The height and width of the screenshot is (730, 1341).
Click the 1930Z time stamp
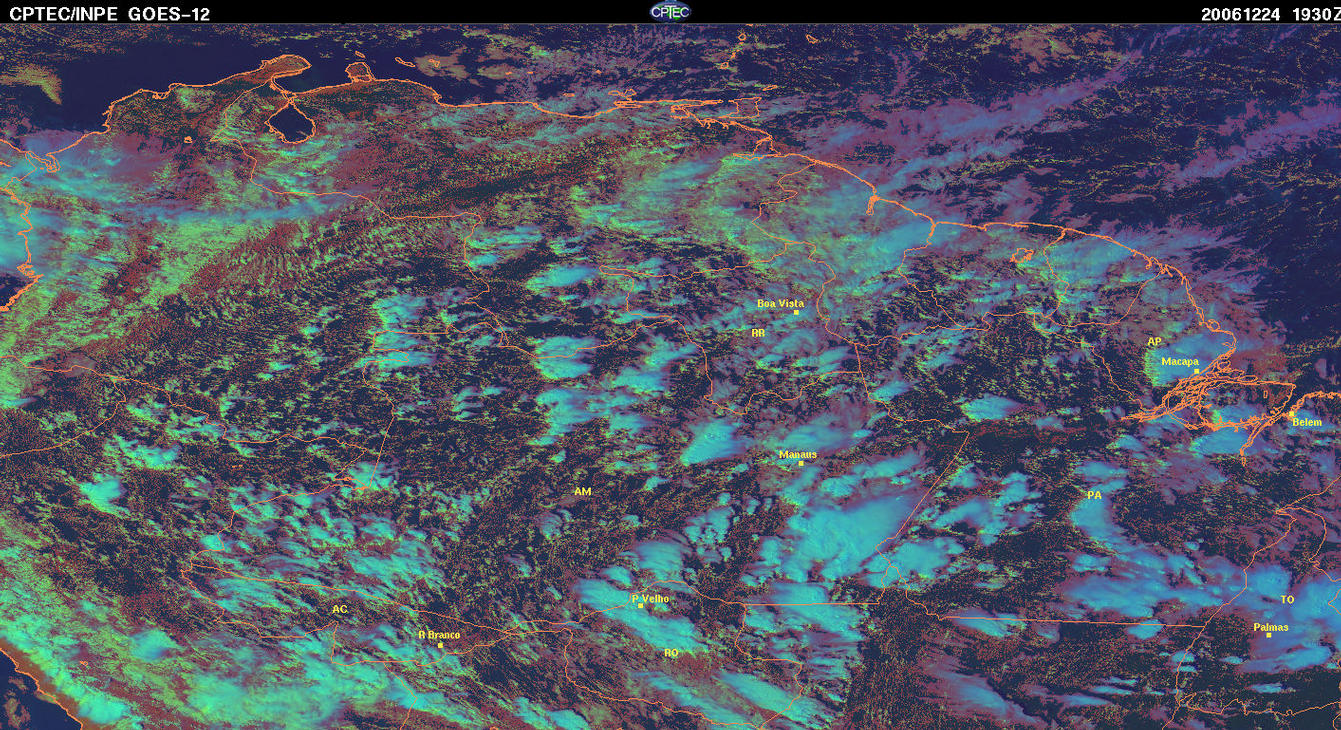coord(1313,14)
